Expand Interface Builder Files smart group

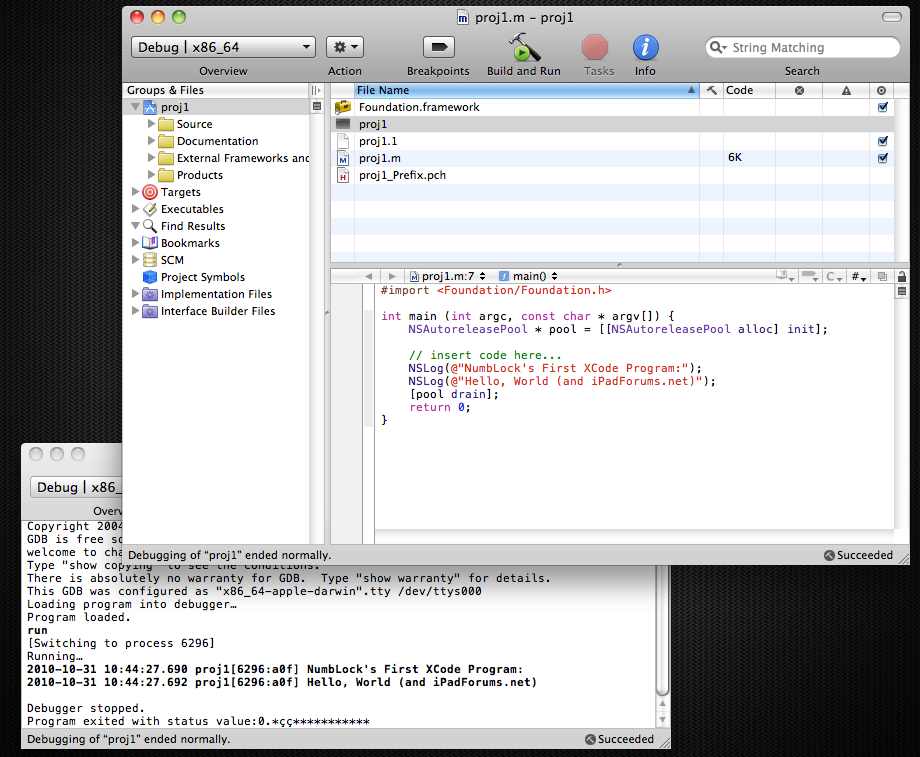coord(136,311)
